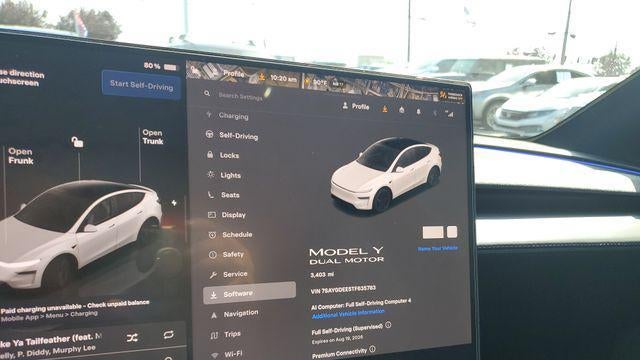
Task: Tap the white Model Y image in Software panel
Action: (x=386, y=176)
